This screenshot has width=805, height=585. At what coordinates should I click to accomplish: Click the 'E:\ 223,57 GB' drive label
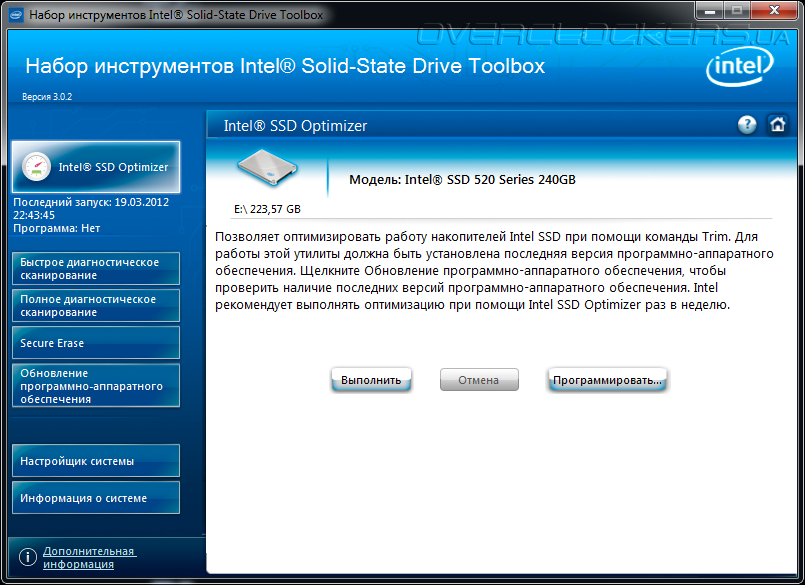tap(267, 209)
